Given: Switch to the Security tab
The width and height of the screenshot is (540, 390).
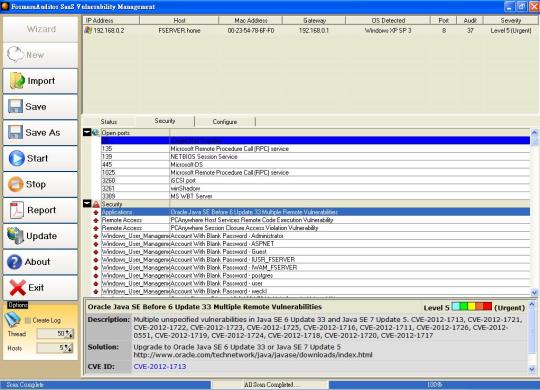Looking at the screenshot, I should pos(165,121).
